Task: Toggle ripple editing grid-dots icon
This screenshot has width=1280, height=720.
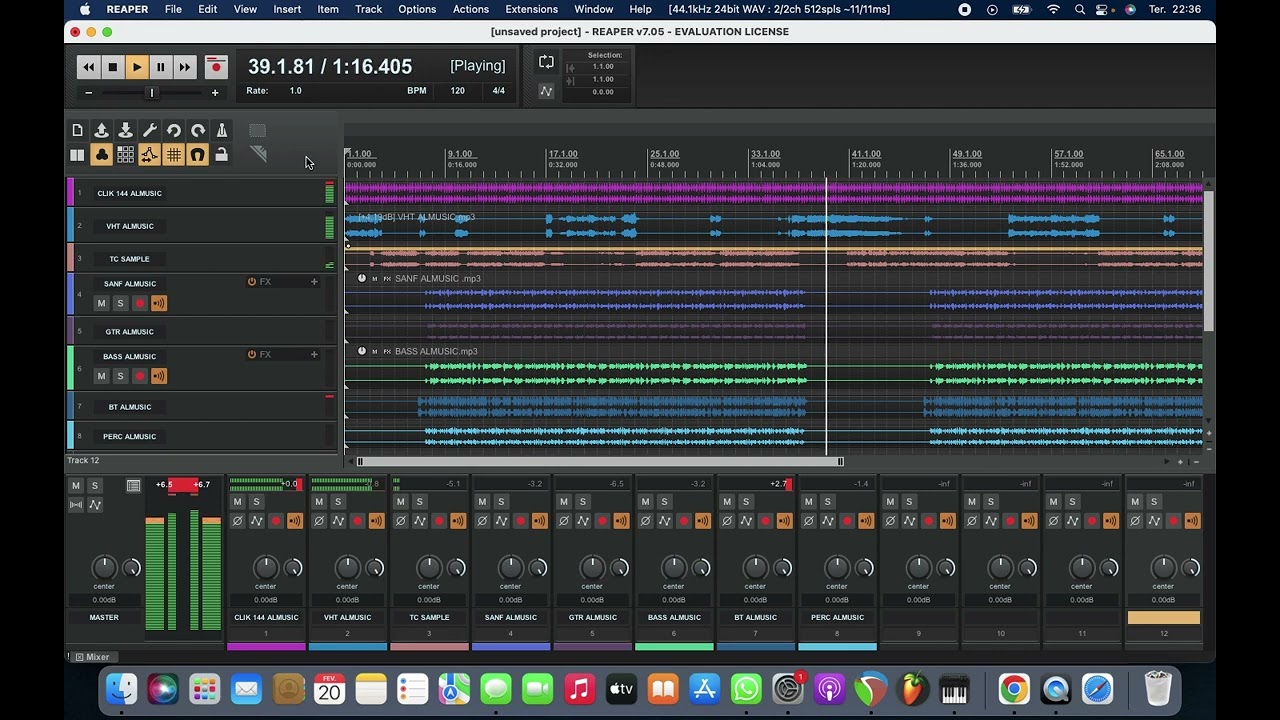Action: coord(125,155)
